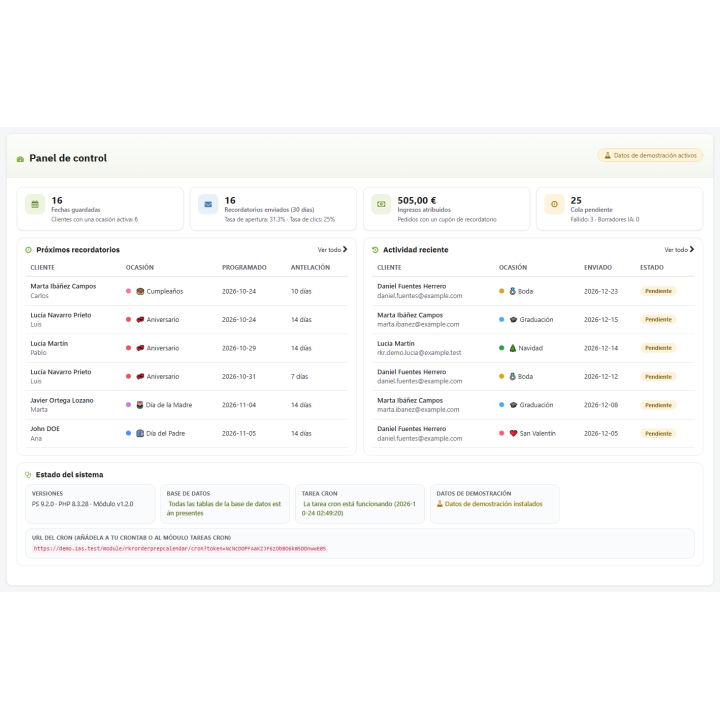Click the Cliente column header in Próximos recordatorios
720x720 pixels.
click(x=42, y=267)
